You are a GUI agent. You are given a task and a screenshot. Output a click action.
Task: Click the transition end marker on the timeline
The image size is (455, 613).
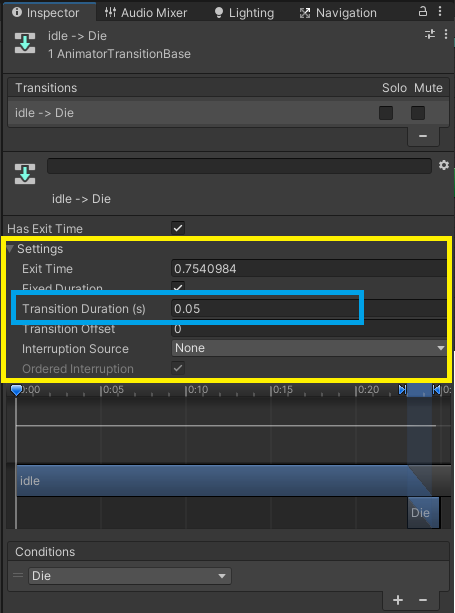click(x=436, y=389)
